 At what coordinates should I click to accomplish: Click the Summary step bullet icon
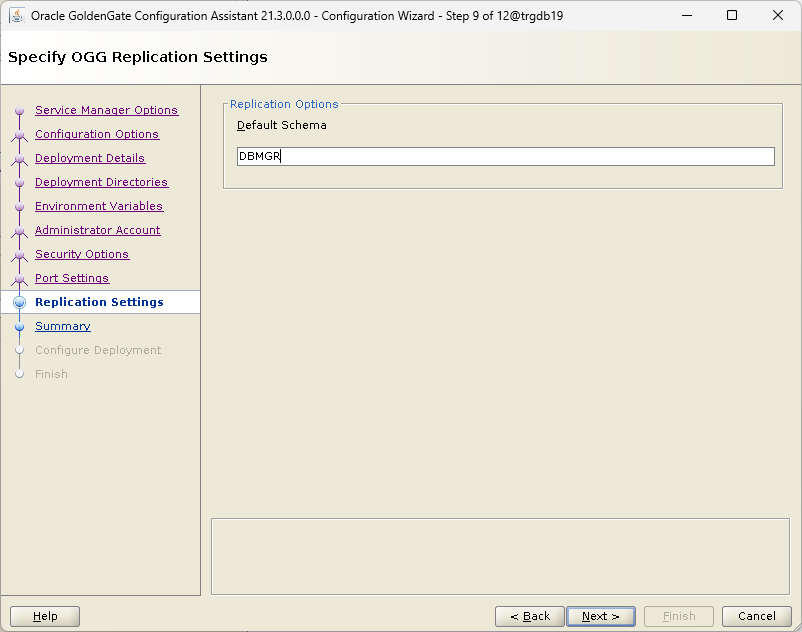[19, 326]
